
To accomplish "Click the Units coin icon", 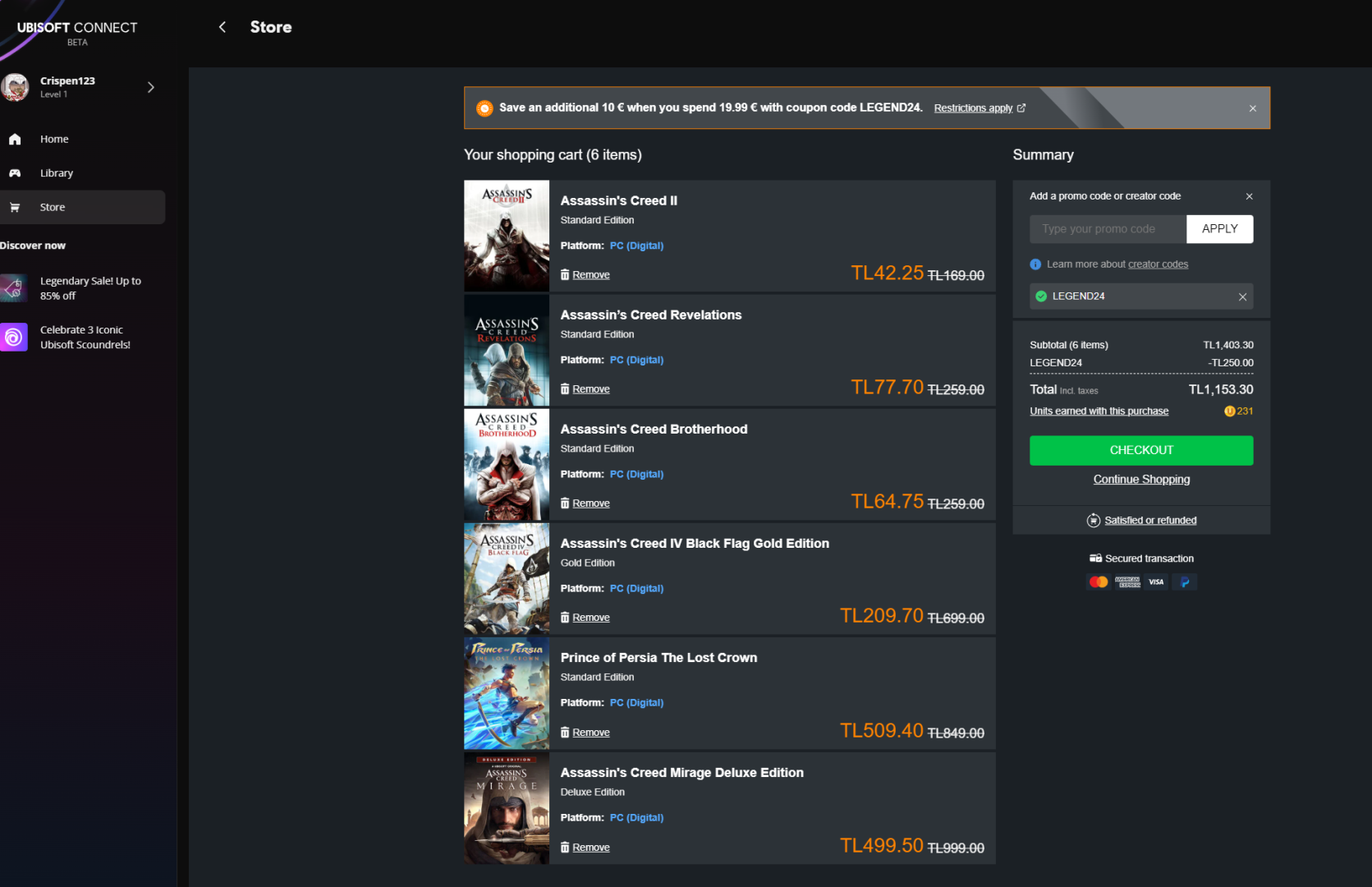I will pos(1229,411).
